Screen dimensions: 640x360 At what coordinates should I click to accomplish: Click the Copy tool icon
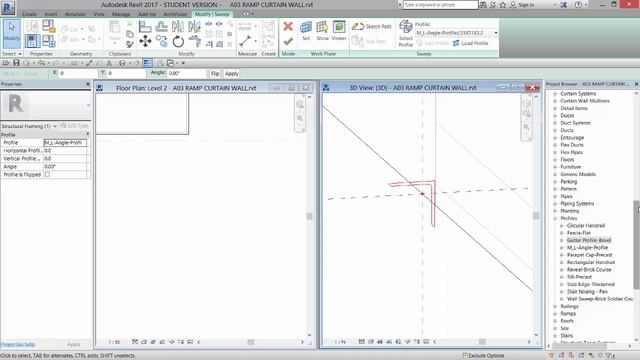[162, 41]
